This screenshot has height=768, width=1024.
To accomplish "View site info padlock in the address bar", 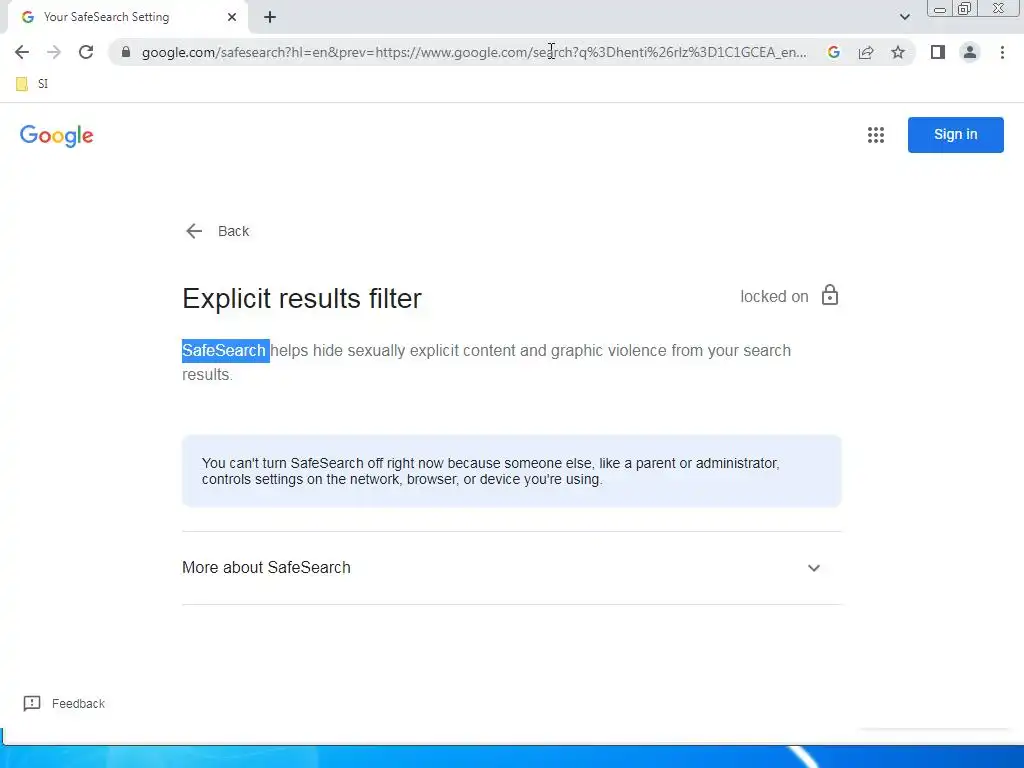I will (126, 52).
